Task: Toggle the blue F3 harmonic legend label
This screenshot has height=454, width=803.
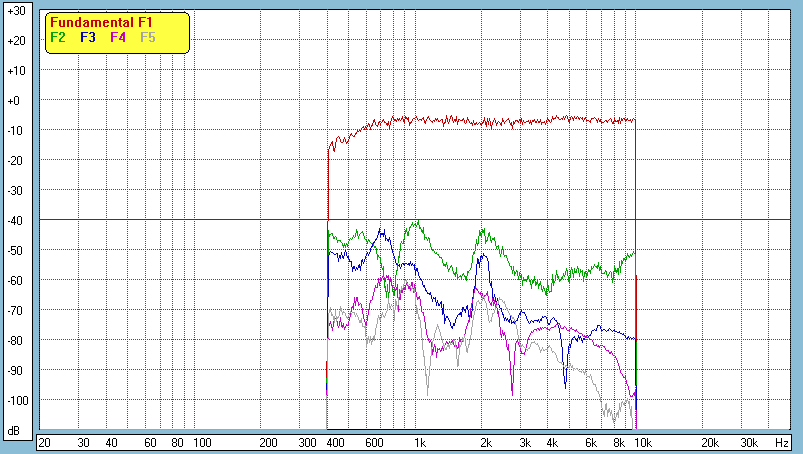Action: 88,37
